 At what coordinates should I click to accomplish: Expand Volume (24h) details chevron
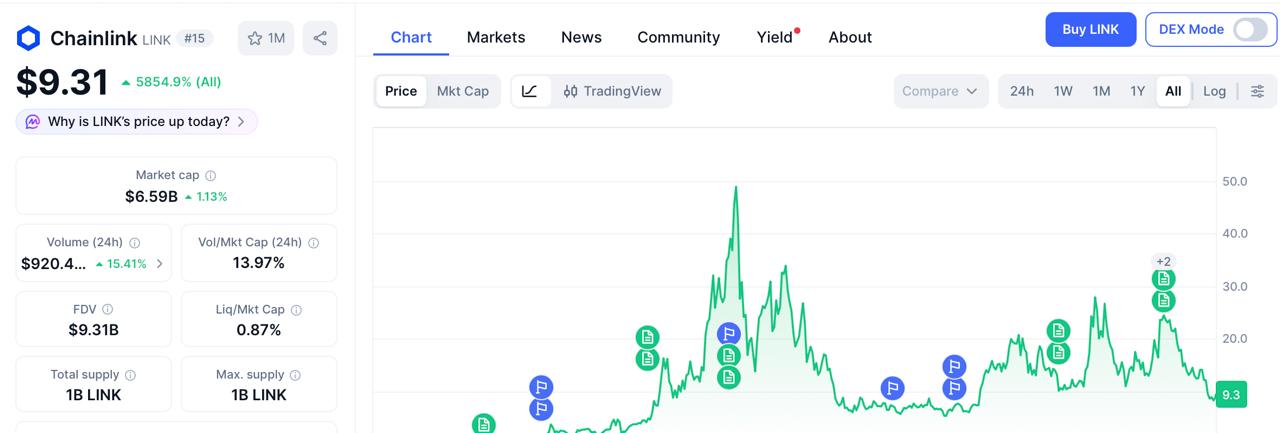pos(160,264)
